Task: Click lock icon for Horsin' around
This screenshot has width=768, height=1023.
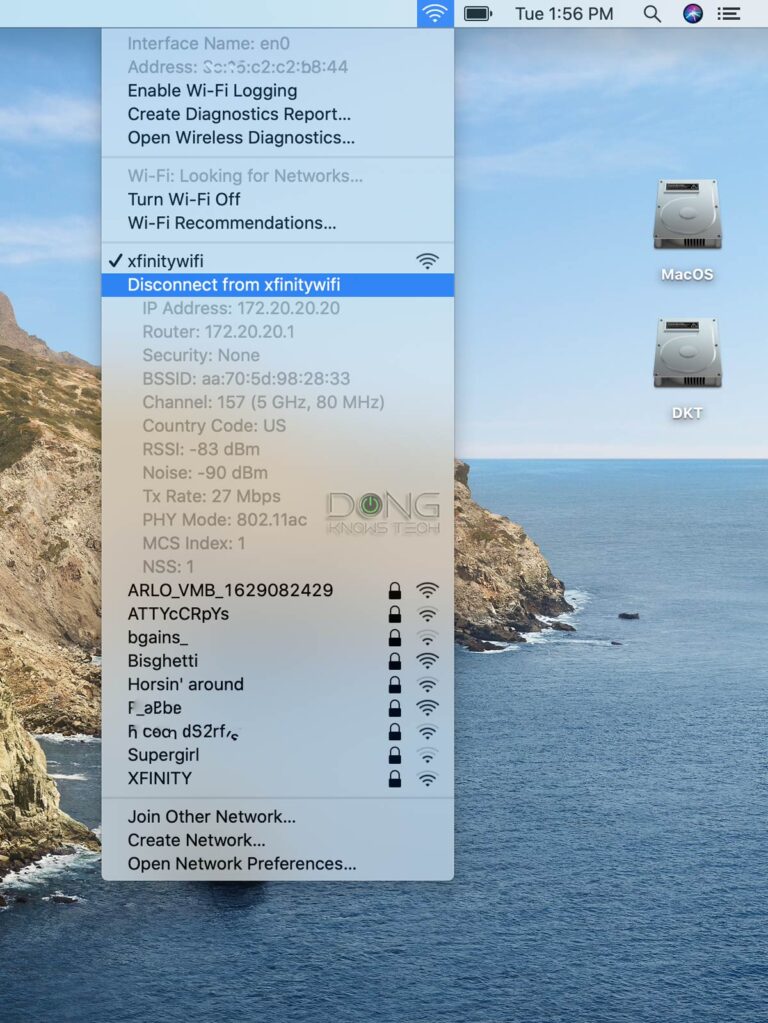Action: 395,684
